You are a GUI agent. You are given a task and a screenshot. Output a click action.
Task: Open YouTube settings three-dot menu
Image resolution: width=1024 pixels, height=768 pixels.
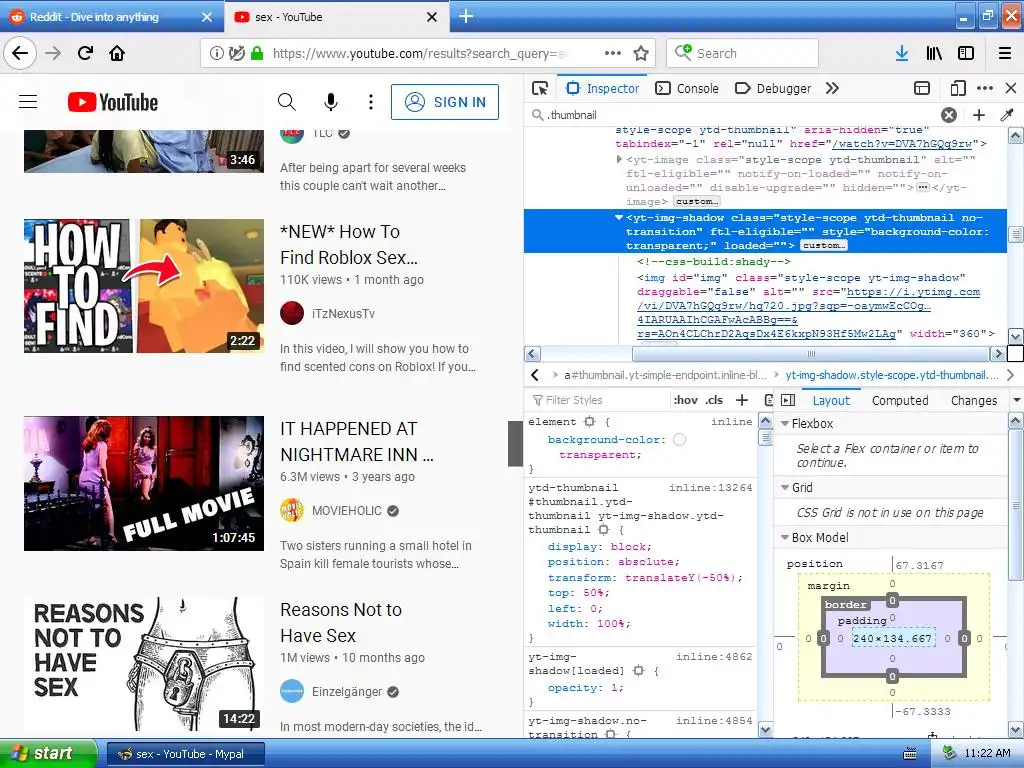coord(371,102)
